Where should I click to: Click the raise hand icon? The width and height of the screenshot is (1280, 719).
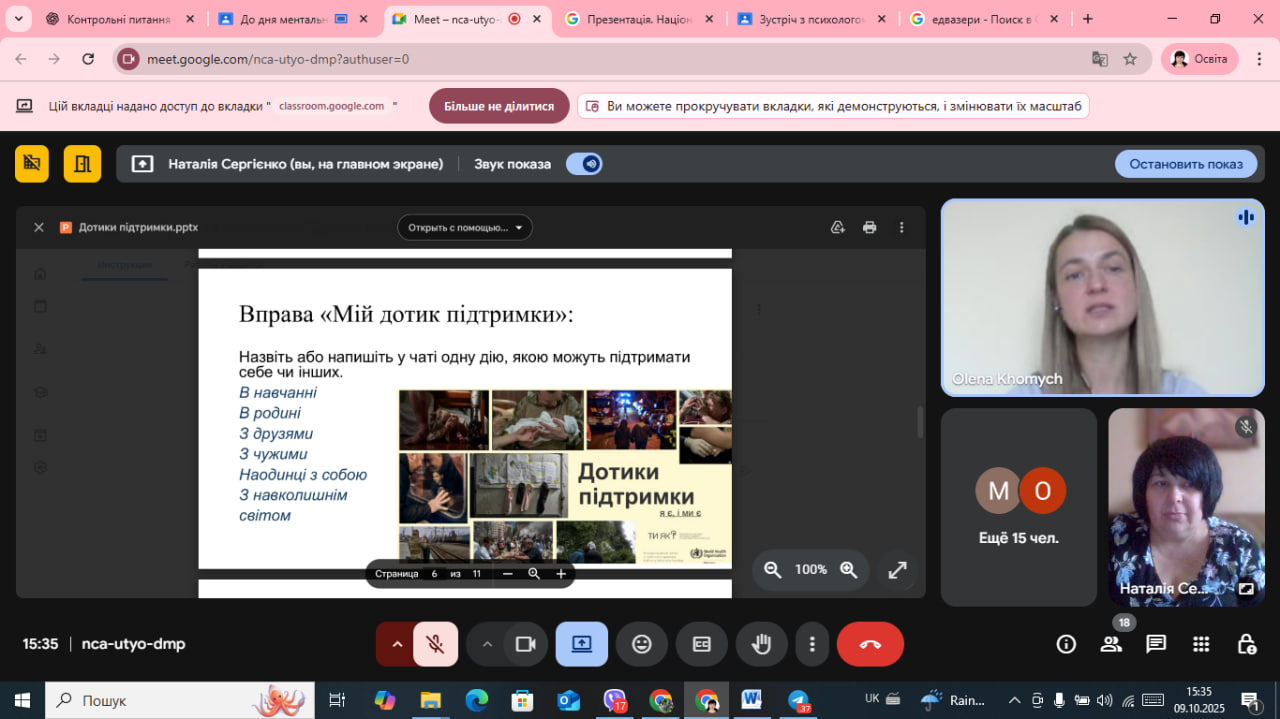[x=762, y=644]
